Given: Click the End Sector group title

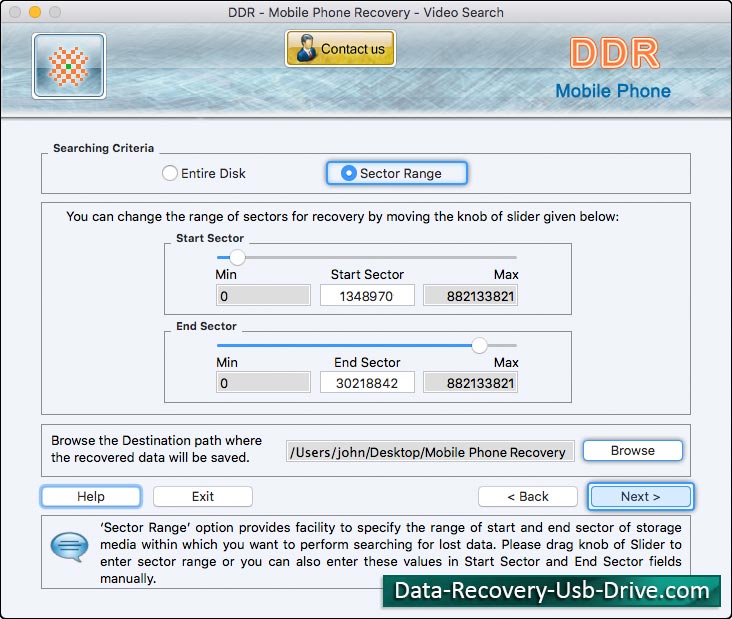Looking at the screenshot, I should click(x=206, y=326).
